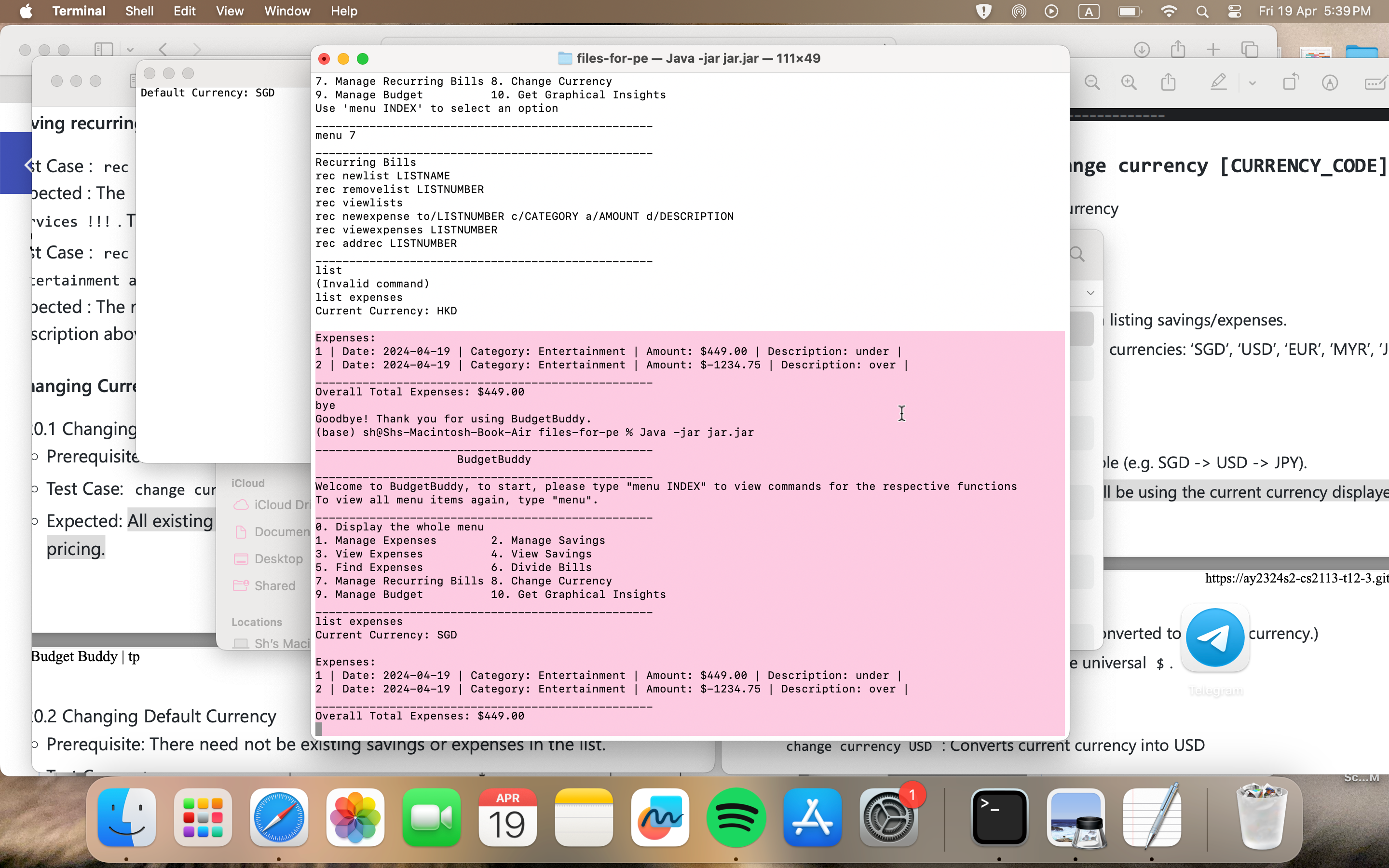Open Spotify from the dock
The image size is (1389, 868).
736,817
